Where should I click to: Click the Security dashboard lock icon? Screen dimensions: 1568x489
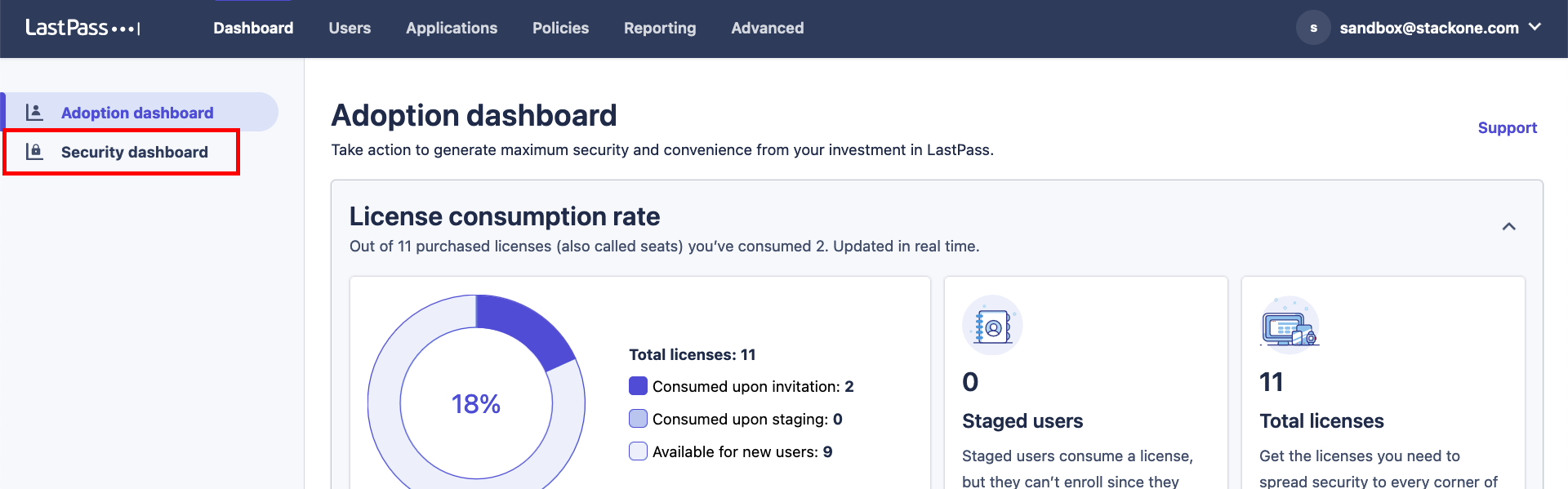pyautogui.click(x=34, y=151)
